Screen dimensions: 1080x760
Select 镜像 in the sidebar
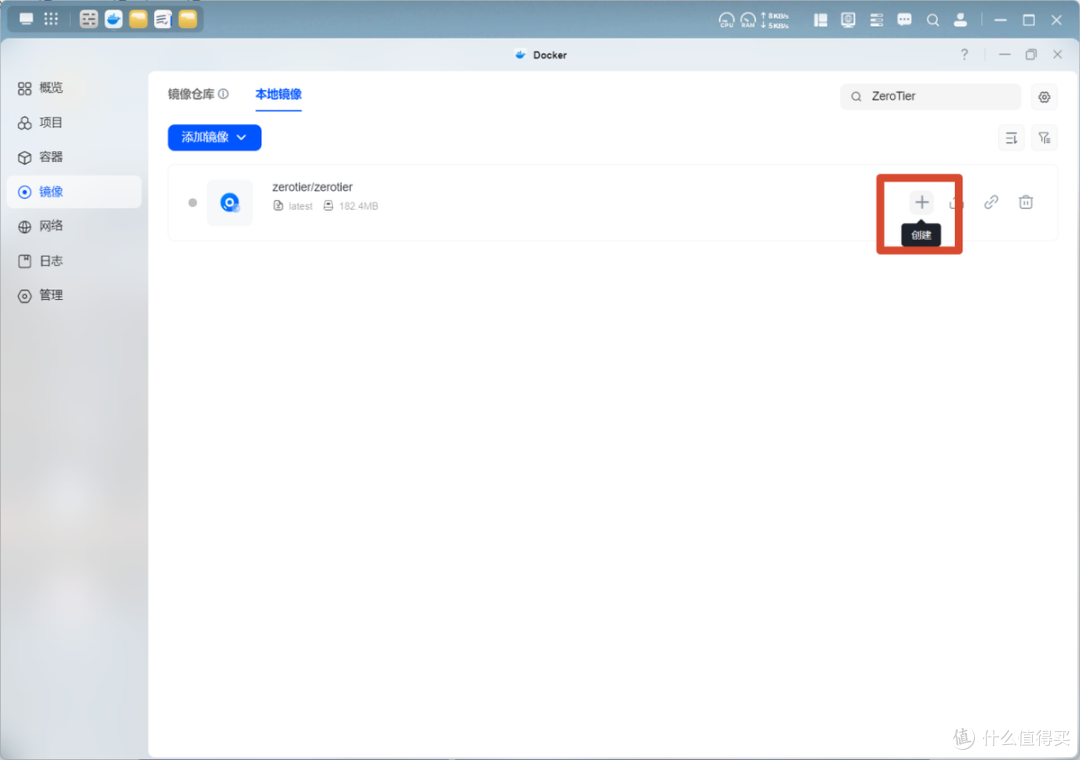[74, 192]
